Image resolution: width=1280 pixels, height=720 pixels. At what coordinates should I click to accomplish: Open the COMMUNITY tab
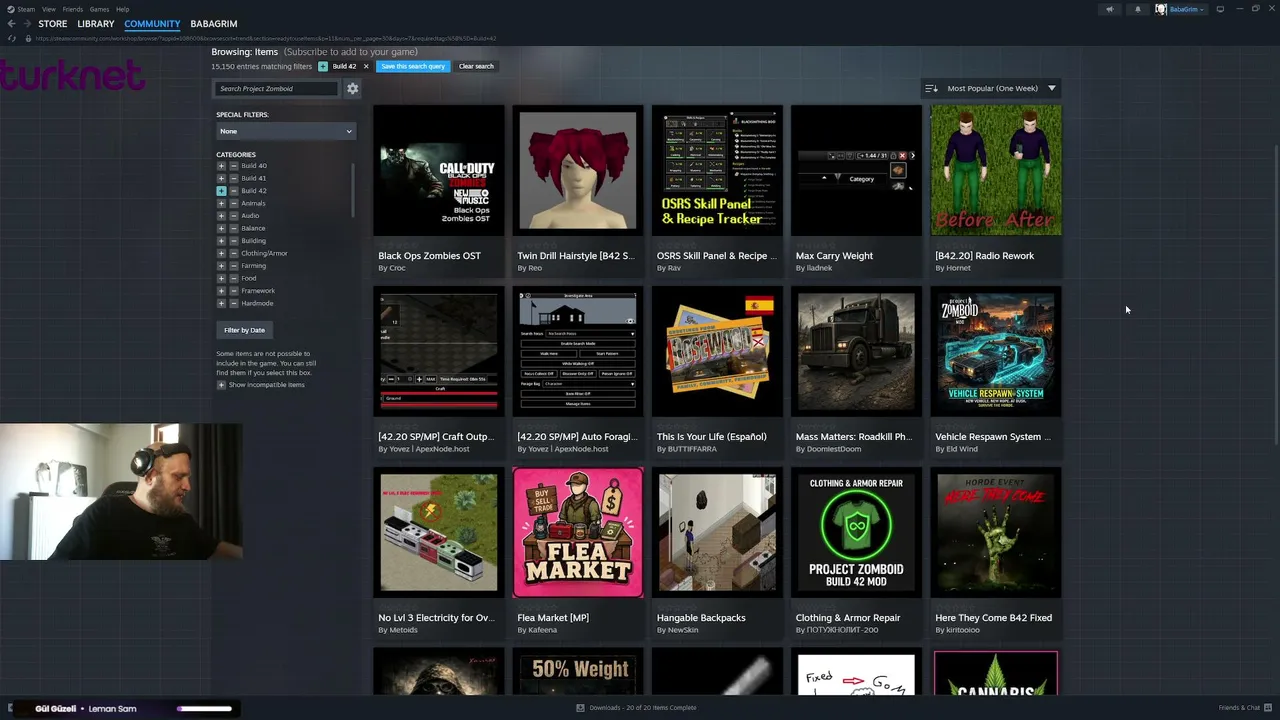152,24
